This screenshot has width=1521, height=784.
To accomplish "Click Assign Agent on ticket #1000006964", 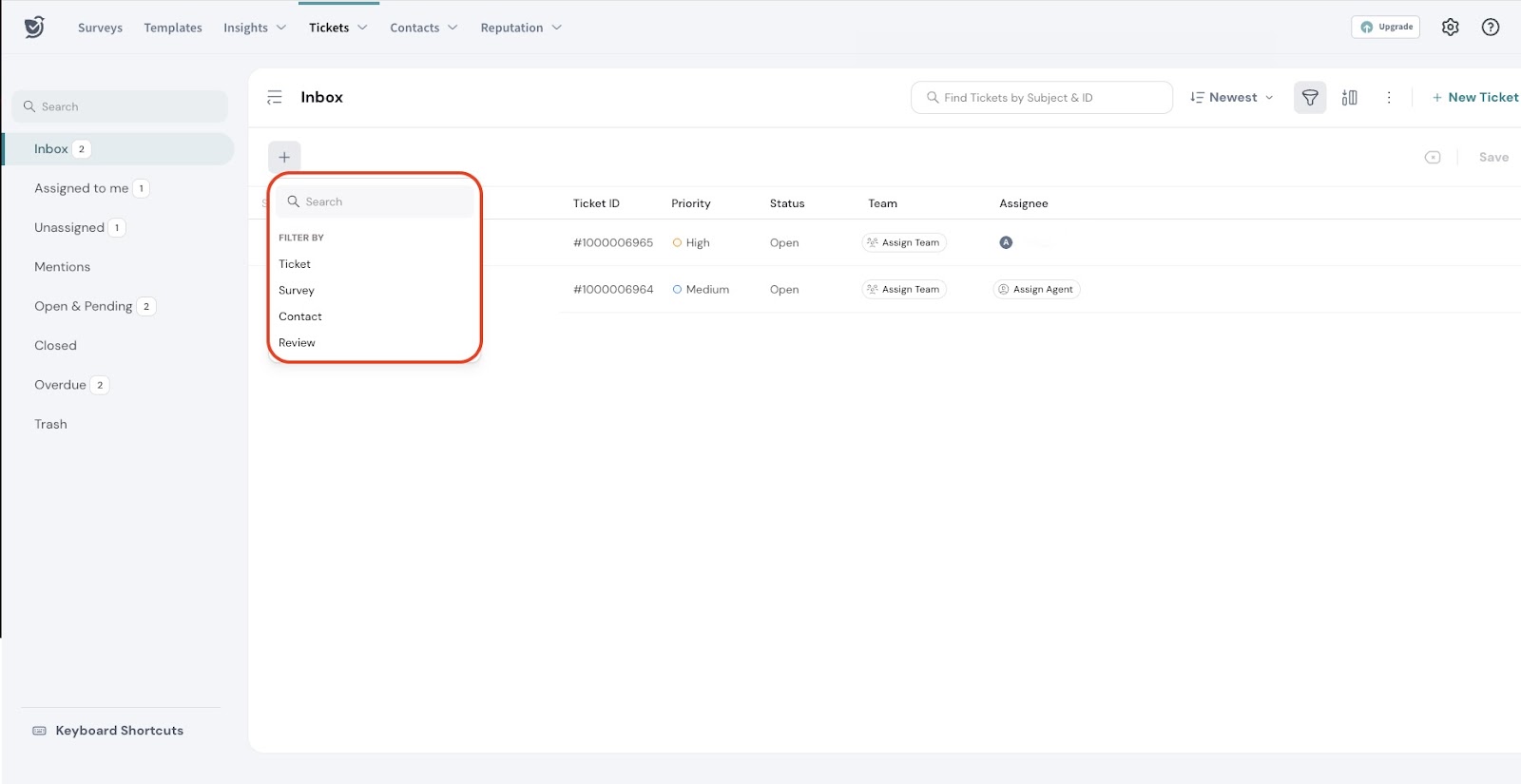I will point(1036,289).
